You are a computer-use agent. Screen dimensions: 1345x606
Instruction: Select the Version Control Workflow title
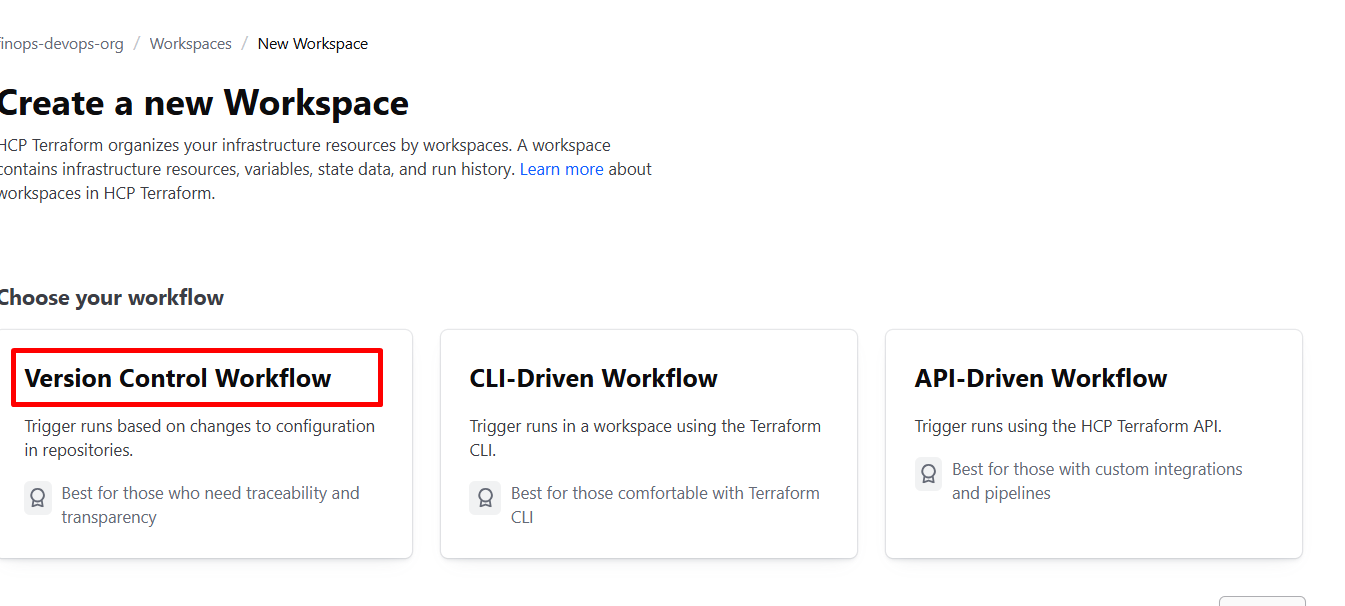click(178, 378)
